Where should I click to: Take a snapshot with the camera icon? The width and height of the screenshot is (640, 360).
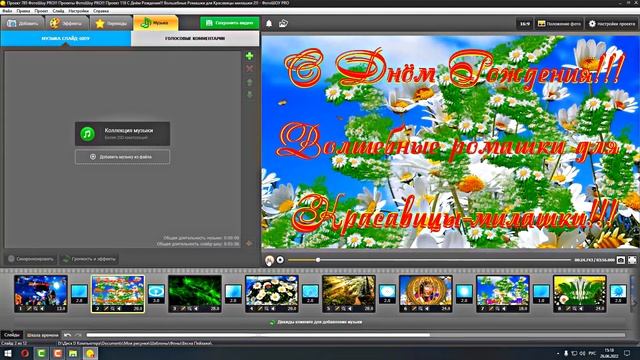(x=620, y=260)
